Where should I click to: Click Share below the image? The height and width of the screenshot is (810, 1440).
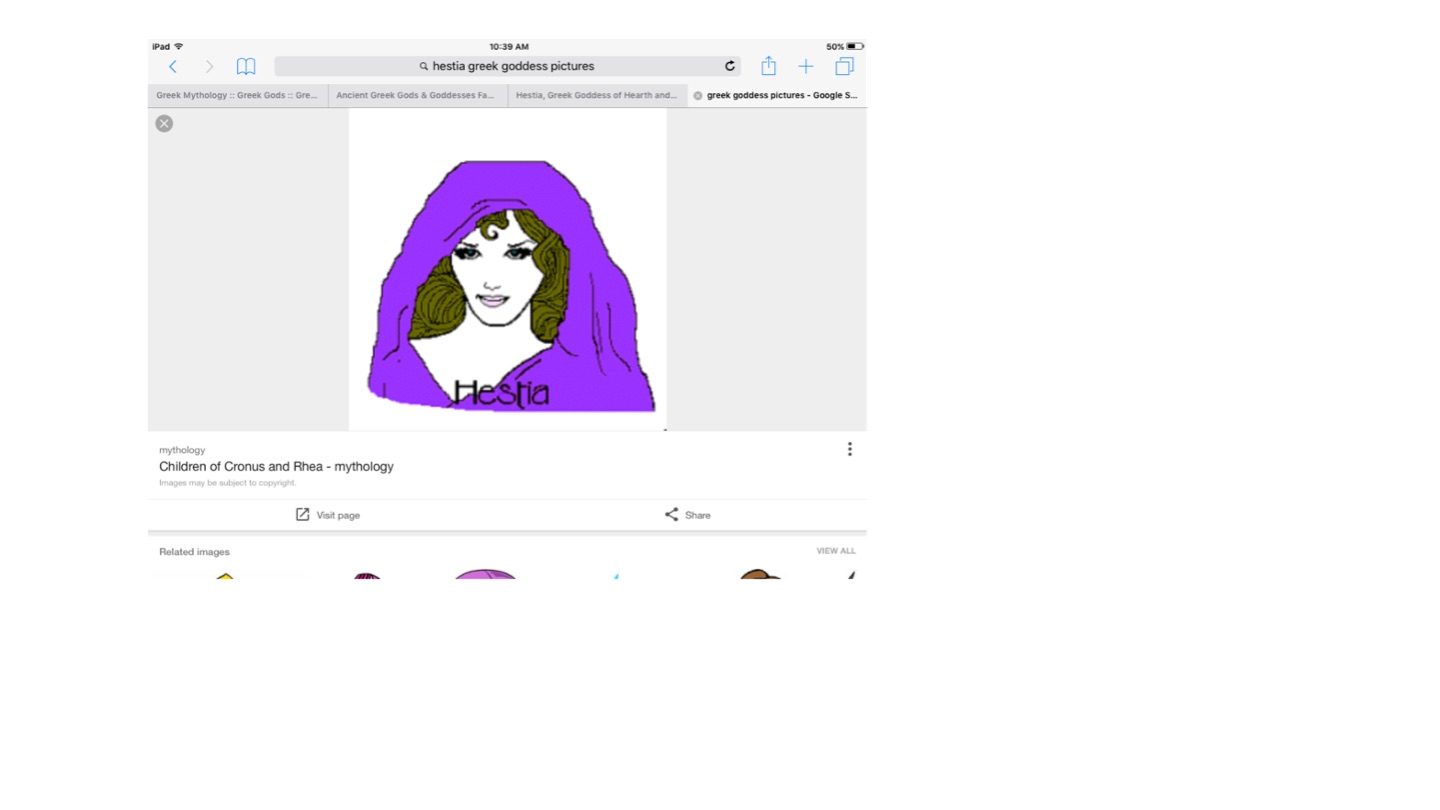687,515
